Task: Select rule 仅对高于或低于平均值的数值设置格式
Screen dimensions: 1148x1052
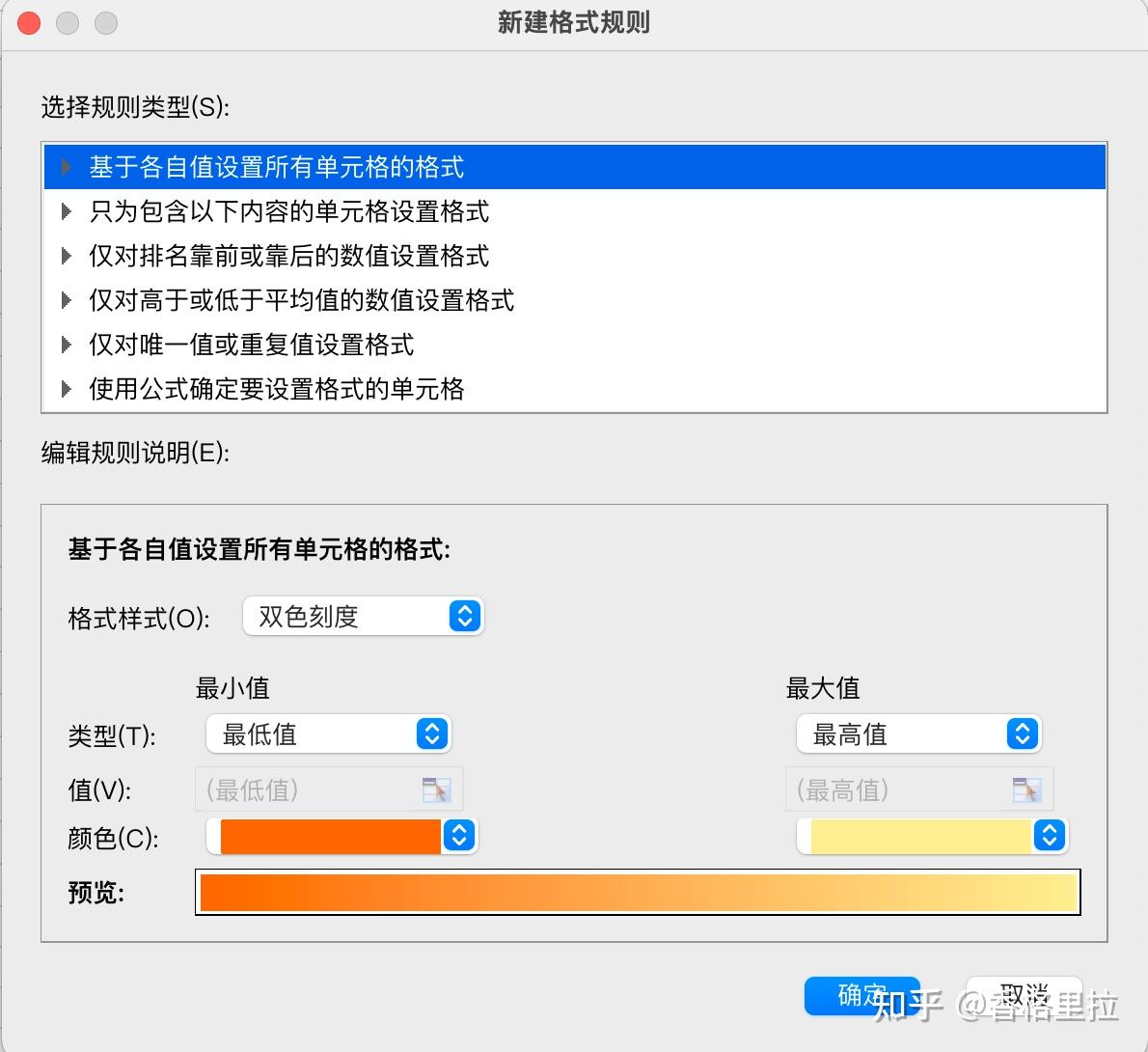Action: (x=301, y=300)
